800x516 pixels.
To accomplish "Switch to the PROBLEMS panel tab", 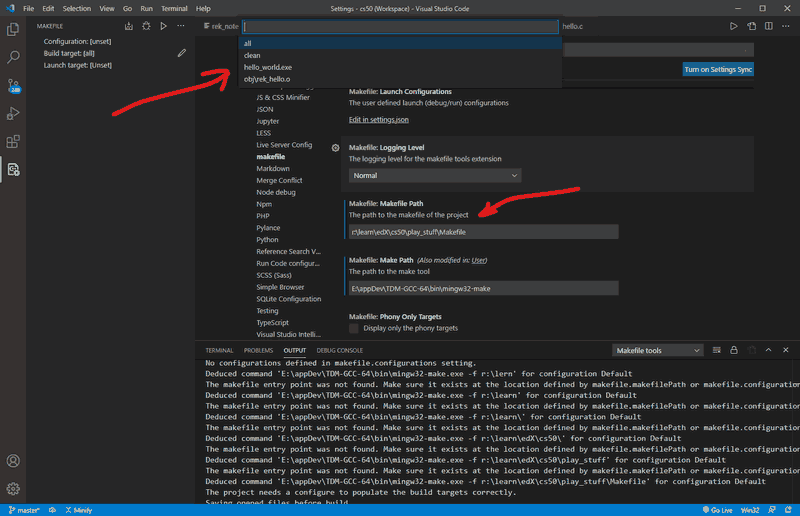I will (258, 350).
